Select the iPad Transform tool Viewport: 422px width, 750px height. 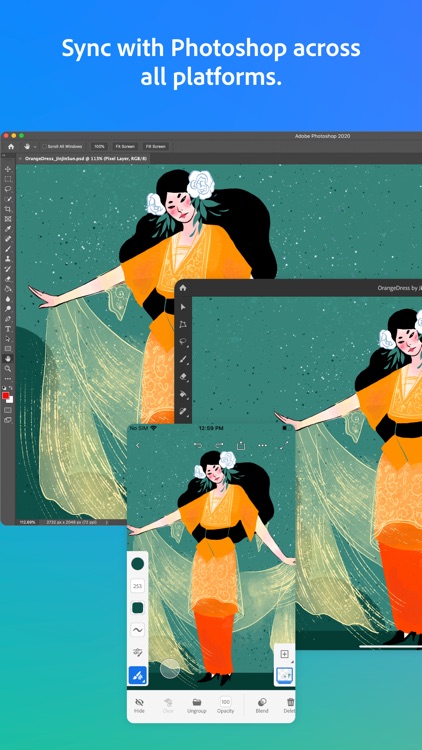click(x=182, y=324)
